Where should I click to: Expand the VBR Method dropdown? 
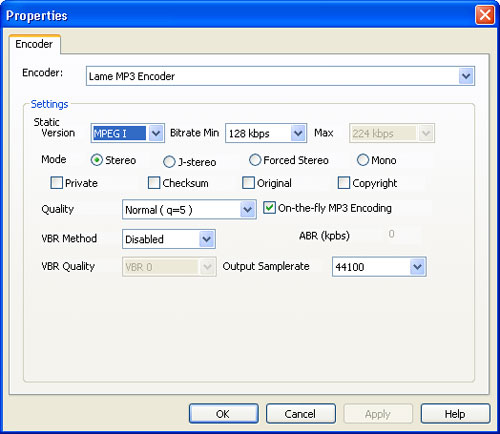point(169,239)
